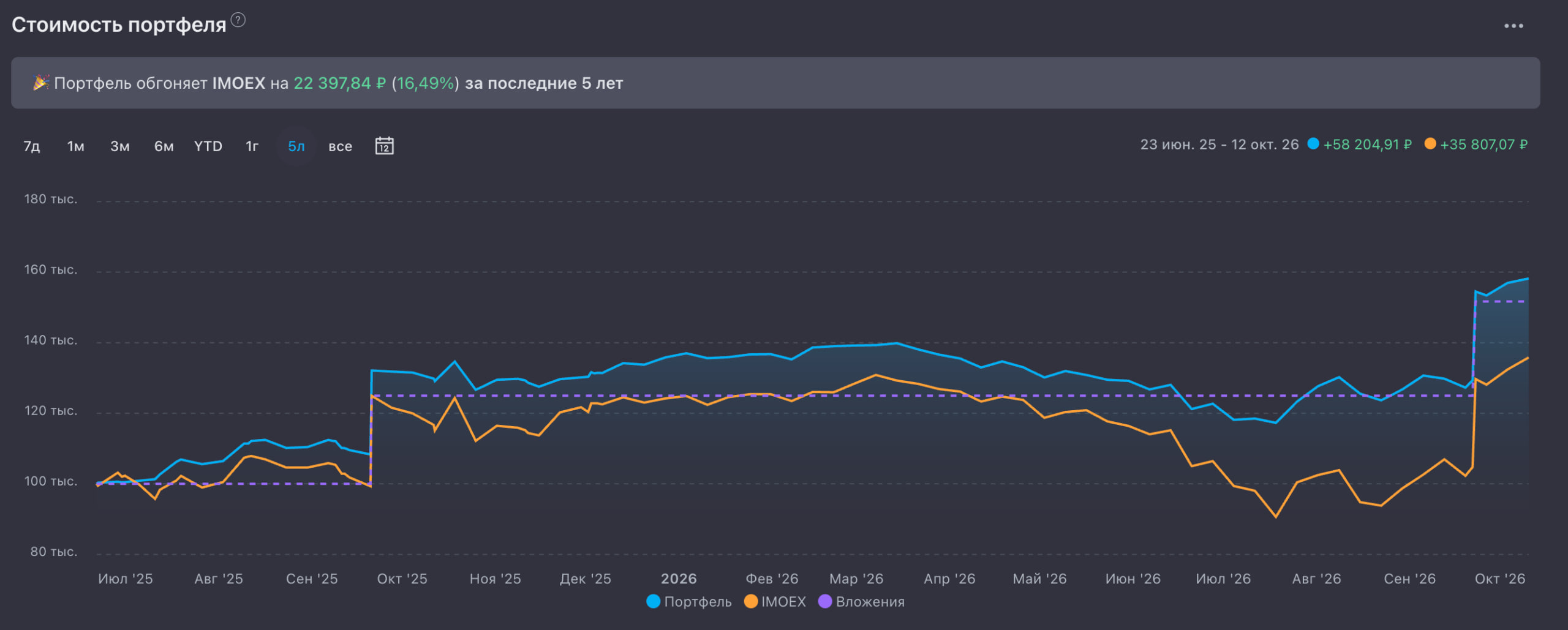The image size is (1568, 630).
Task: Click the 140 тыс. axis label
Action: coord(51,340)
